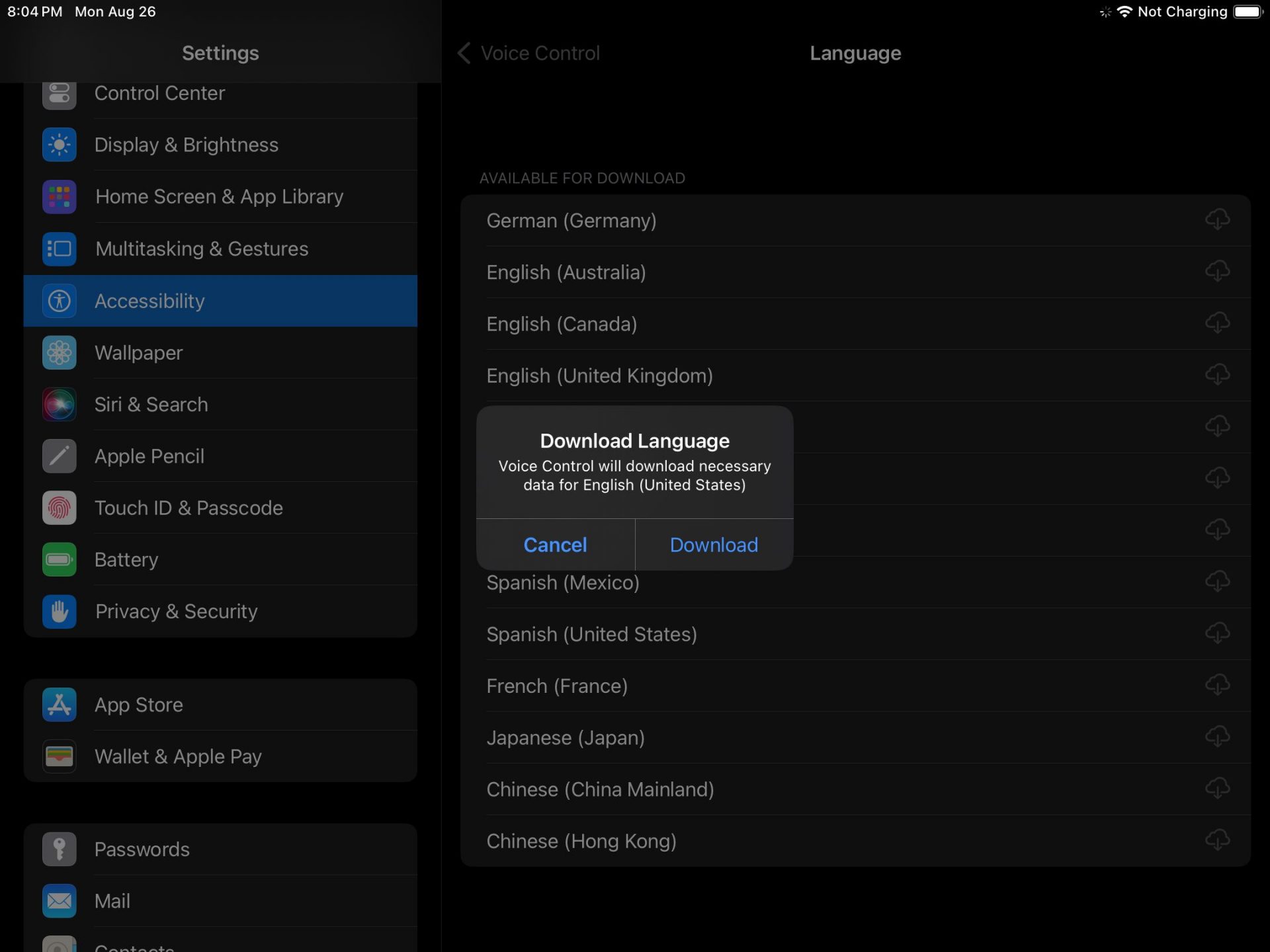Tap cloud download icon for Chinese (Hong Kong)
Screen dimensions: 1270x952
[x=1216, y=840]
